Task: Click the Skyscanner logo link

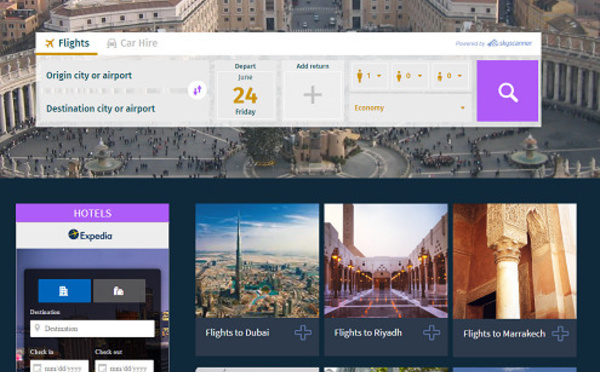Action: click(x=509, y=43)
